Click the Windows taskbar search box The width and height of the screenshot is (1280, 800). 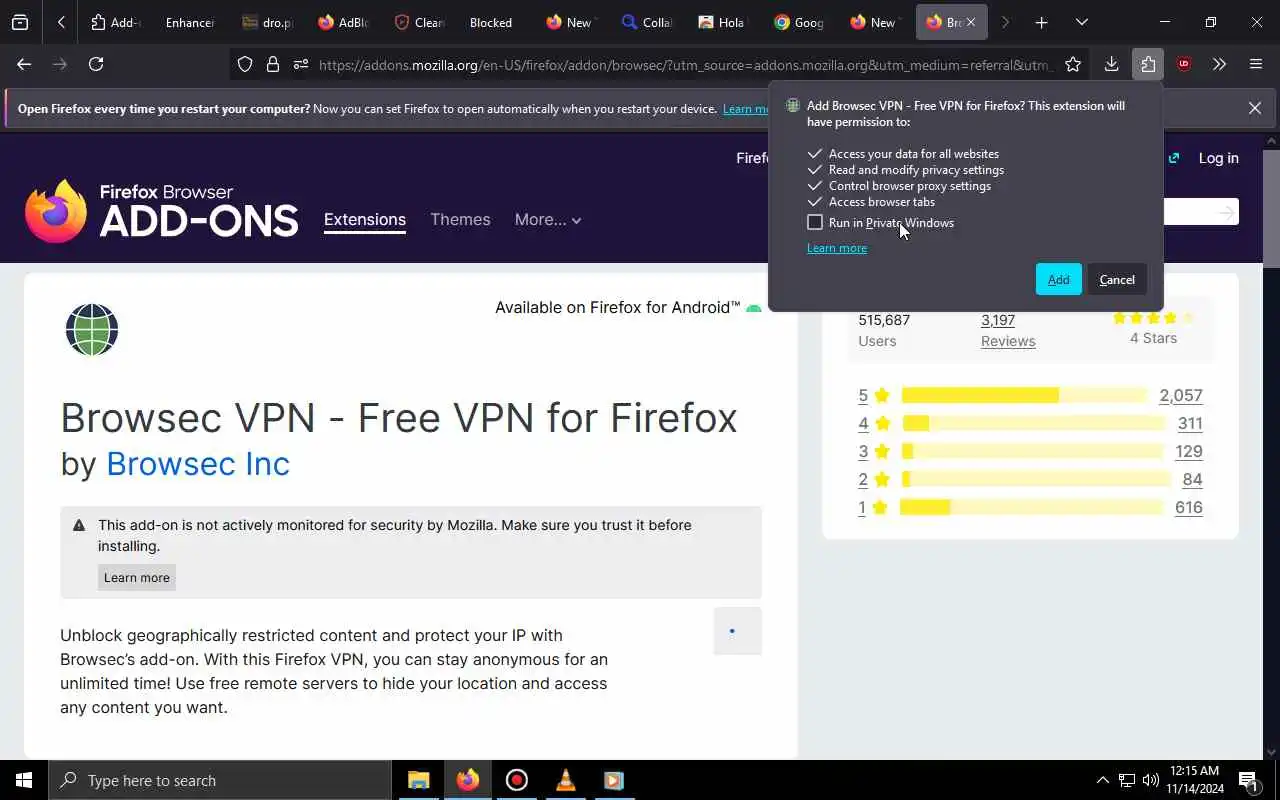click(220, 780)
